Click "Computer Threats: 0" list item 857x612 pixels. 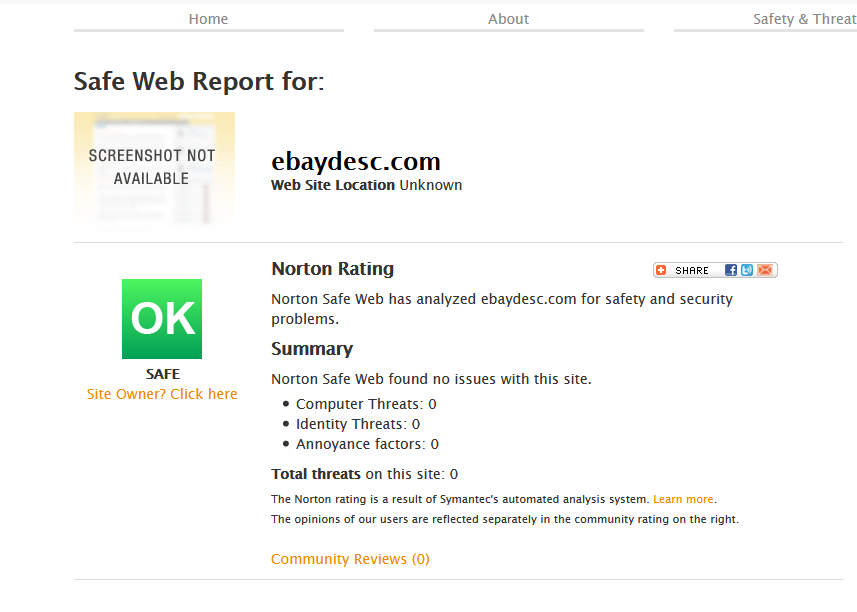[x=366, y=404]
